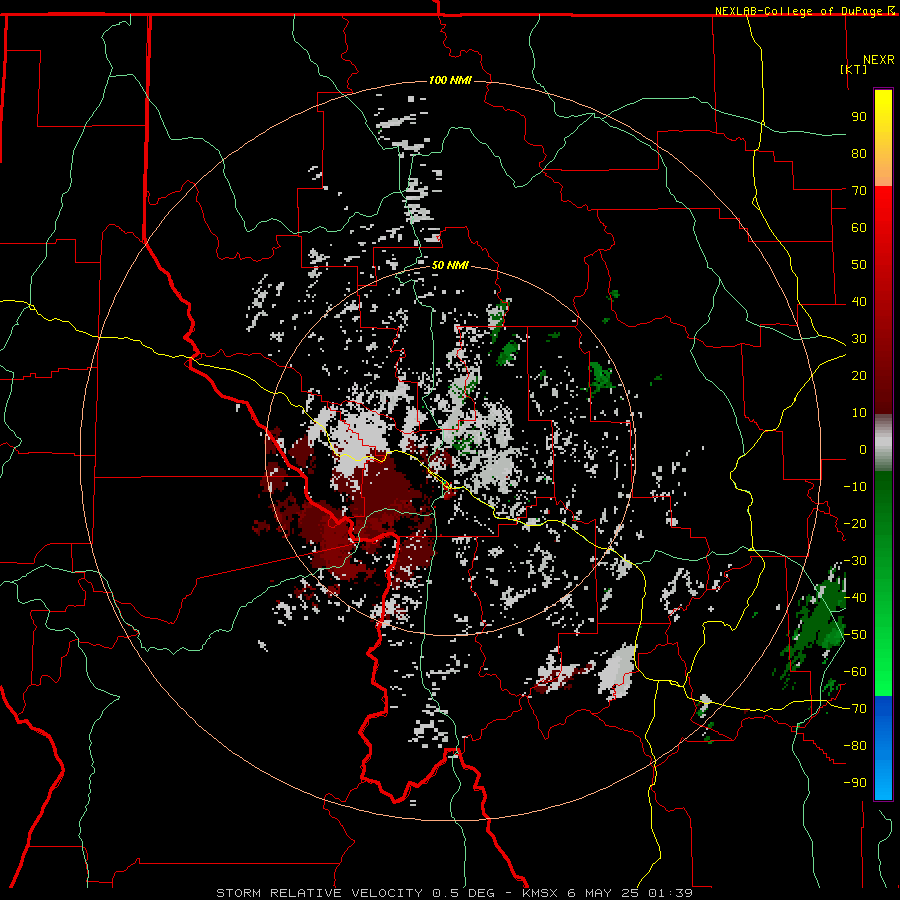Click the 50 NMI range ring label
This screenshot has width=900, height=900.
coord(450,265)
